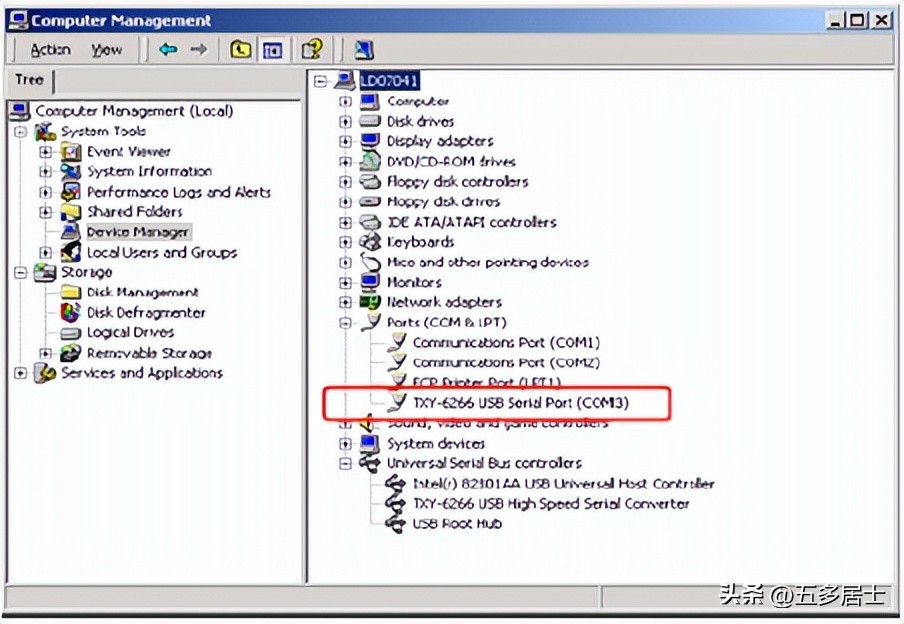The height and width of the screenshot is (624, 904).
Task: Click the Shared Folders icon
Action: point(71,212)
